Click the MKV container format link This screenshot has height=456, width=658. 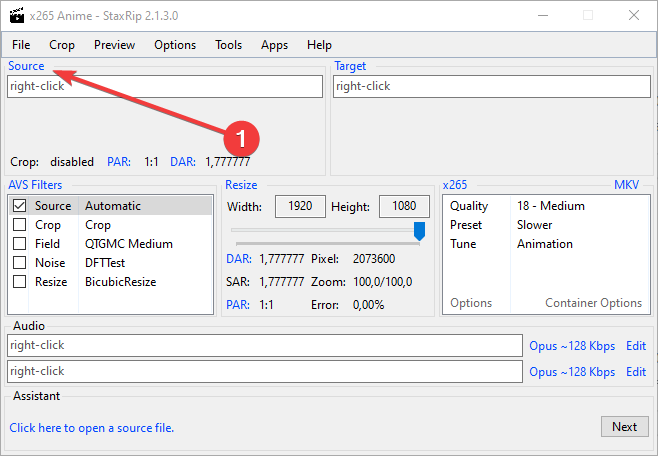pos(626,185)
